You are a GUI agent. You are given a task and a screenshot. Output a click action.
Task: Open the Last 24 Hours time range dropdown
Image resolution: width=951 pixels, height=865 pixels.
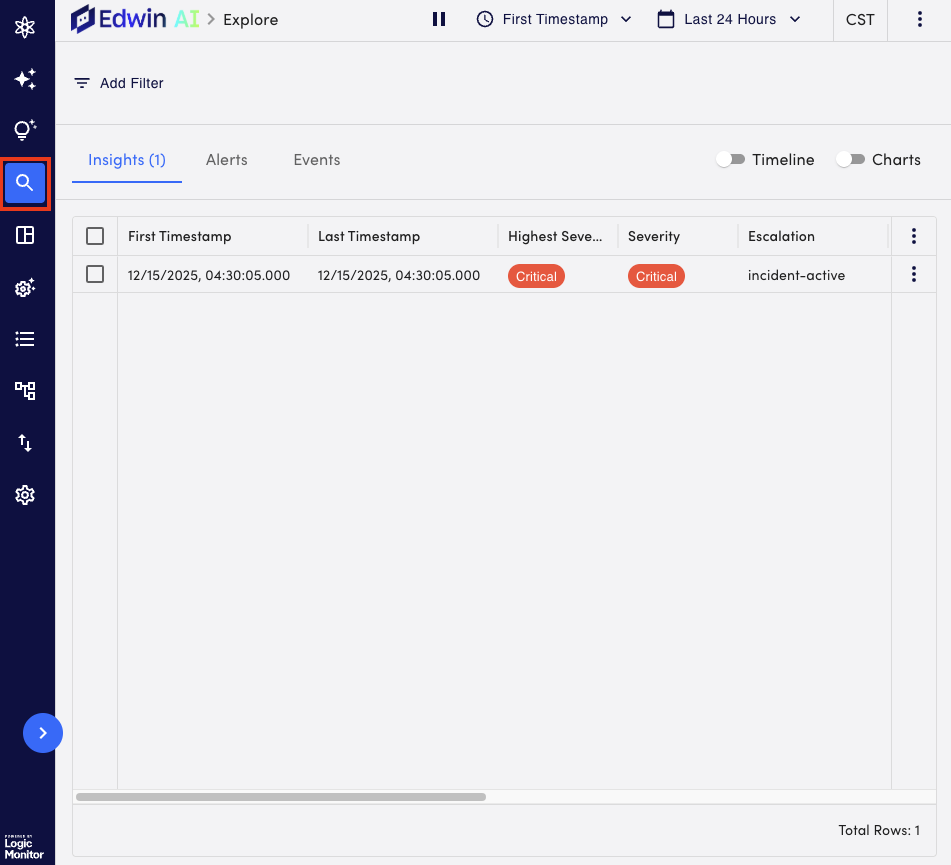pos(729,19)
